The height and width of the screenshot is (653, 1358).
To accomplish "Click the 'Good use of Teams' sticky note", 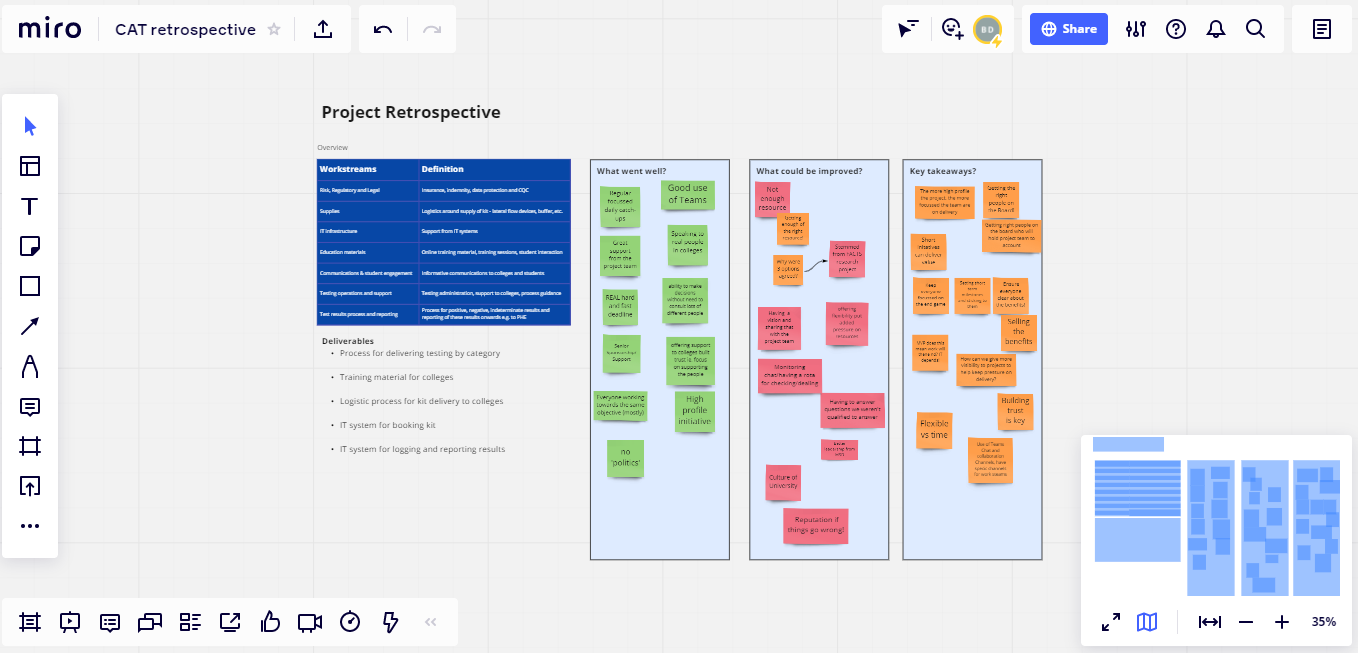I will pyautogui.click(x=687, y=194).
